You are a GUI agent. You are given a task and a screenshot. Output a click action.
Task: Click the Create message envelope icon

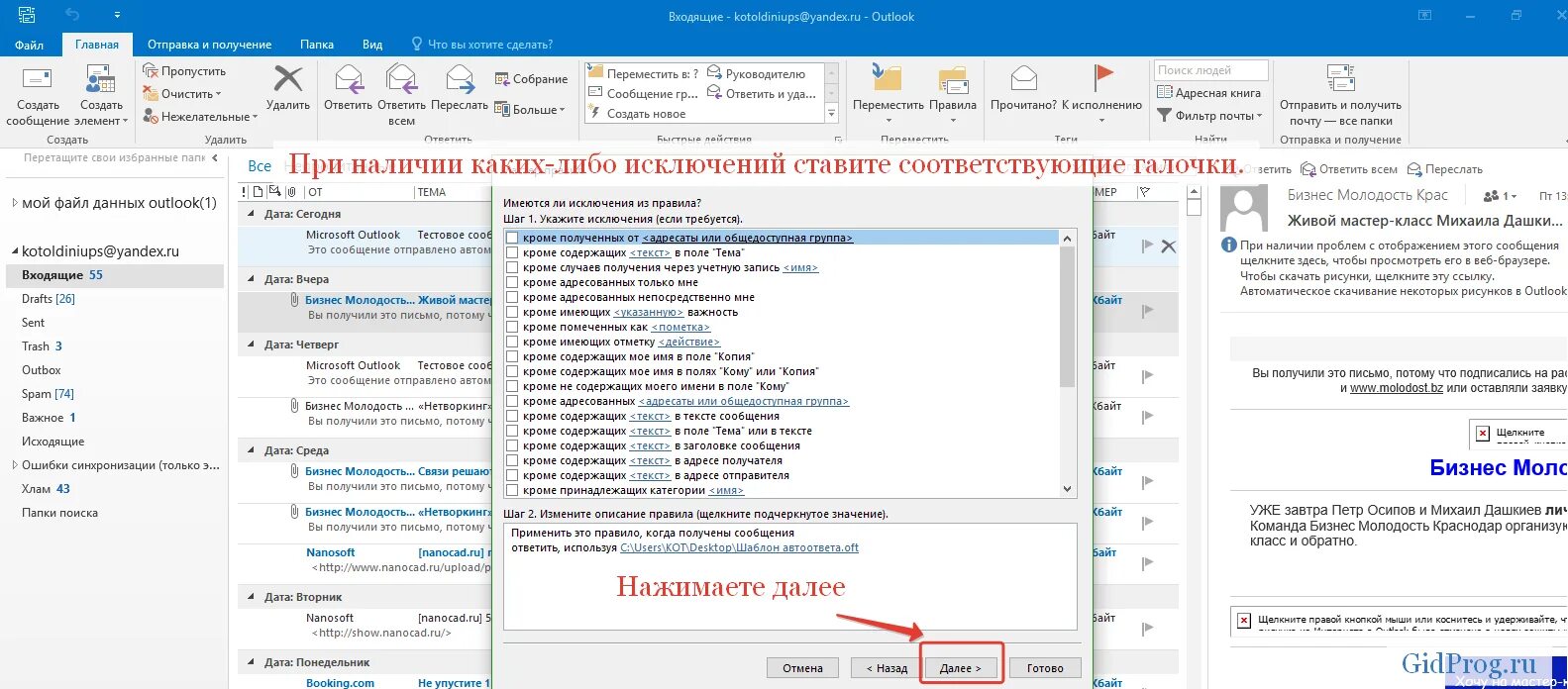pyautogui.click(x=37, y=79)
